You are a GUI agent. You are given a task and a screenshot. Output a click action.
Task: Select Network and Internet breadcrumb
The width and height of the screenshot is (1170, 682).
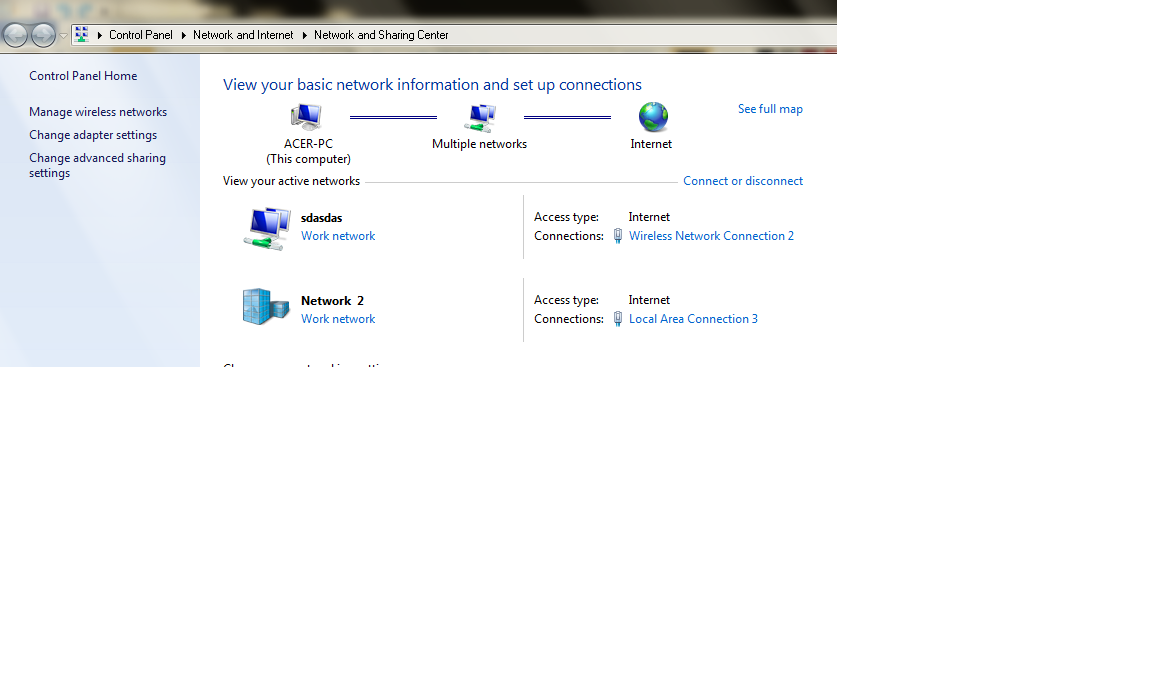click(x=243, y=35)
